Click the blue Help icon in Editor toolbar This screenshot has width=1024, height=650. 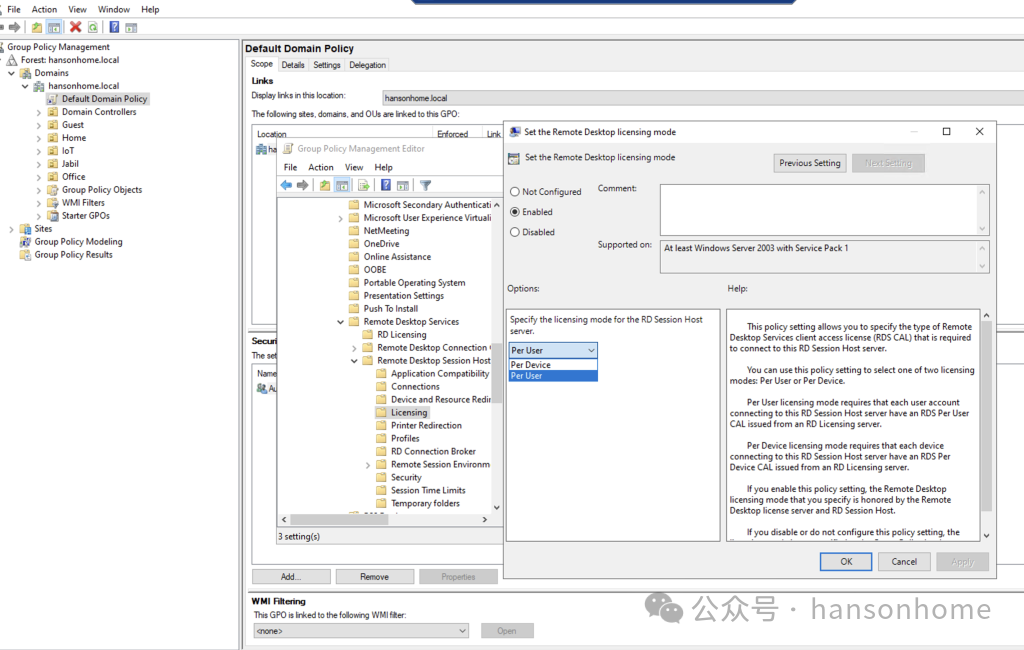tap(385, 185)
